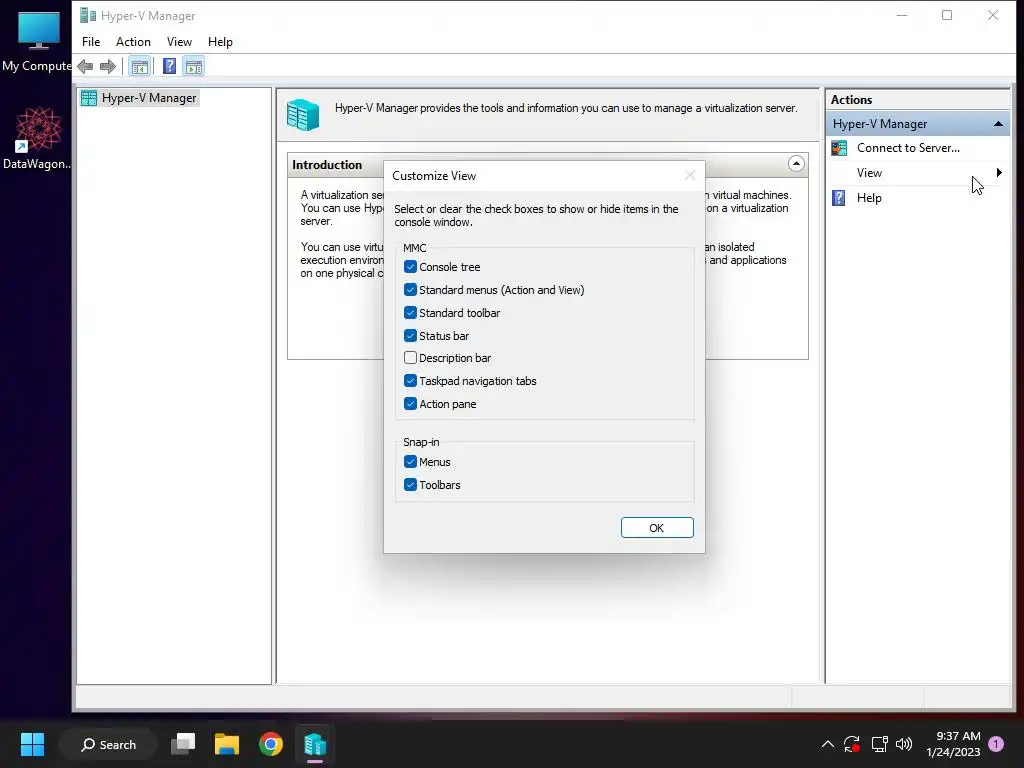
Task: Open File Explorer from taskbar
Action: [227, 744]
